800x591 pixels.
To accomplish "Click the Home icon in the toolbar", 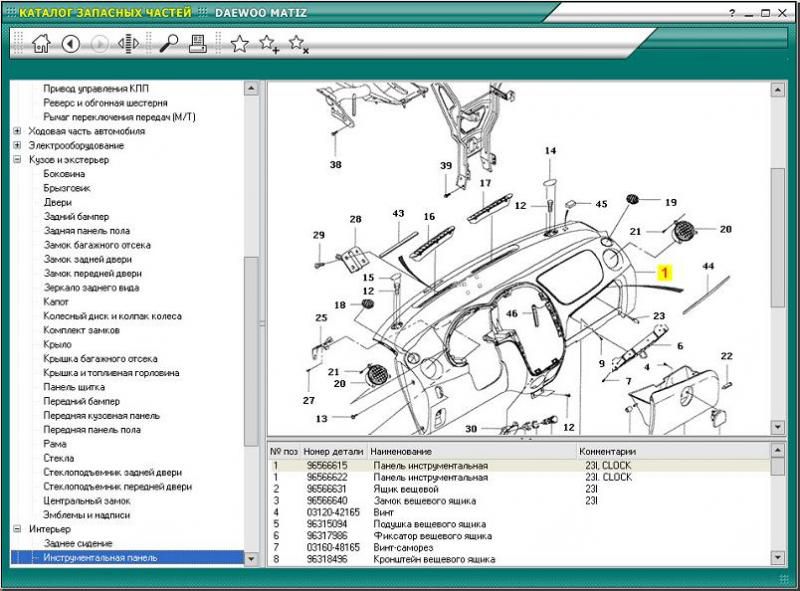I will pyautogui.click(x=41, y=43).
